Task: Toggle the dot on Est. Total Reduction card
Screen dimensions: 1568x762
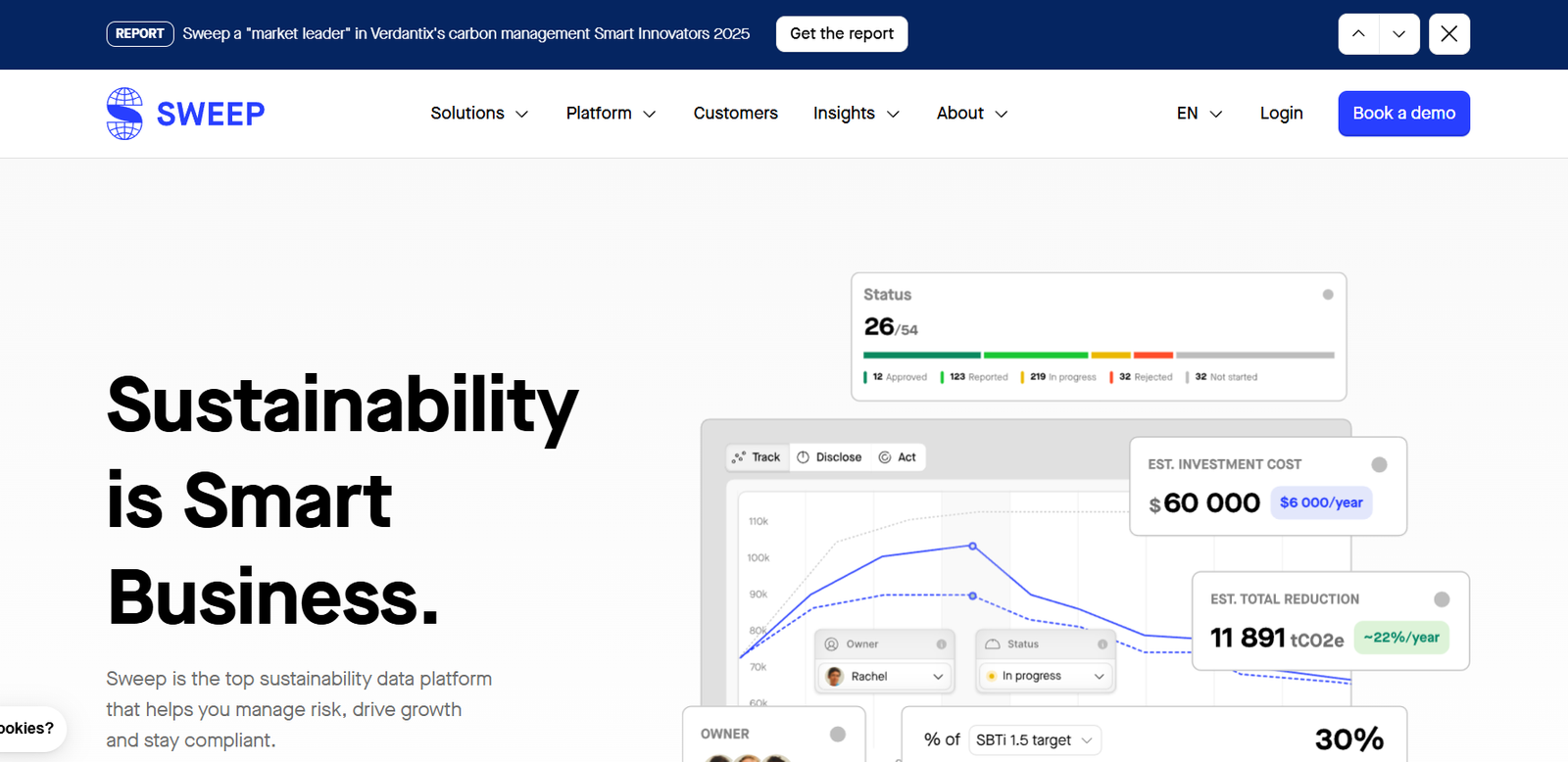Action: click(x=1442, y=599)
